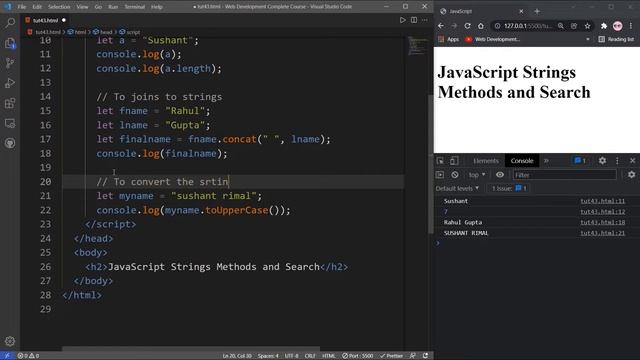Open the Edit menu
The height and width of the screenshot is (360, 640).
[x=37, y=7]
